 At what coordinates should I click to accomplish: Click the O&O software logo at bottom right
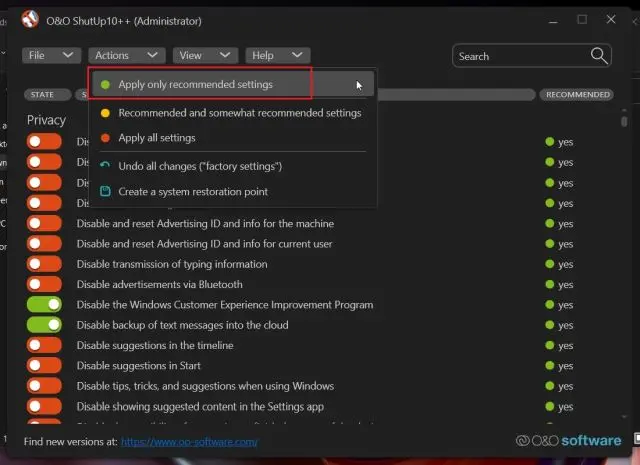tap(569, 441)
